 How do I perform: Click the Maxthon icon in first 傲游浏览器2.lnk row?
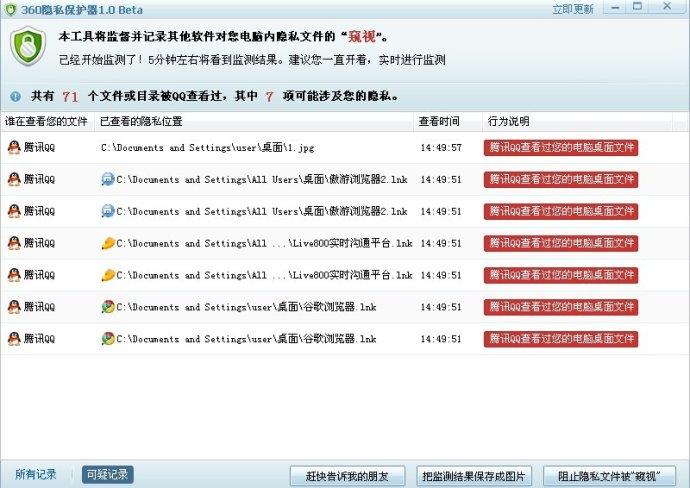(108, 179)
